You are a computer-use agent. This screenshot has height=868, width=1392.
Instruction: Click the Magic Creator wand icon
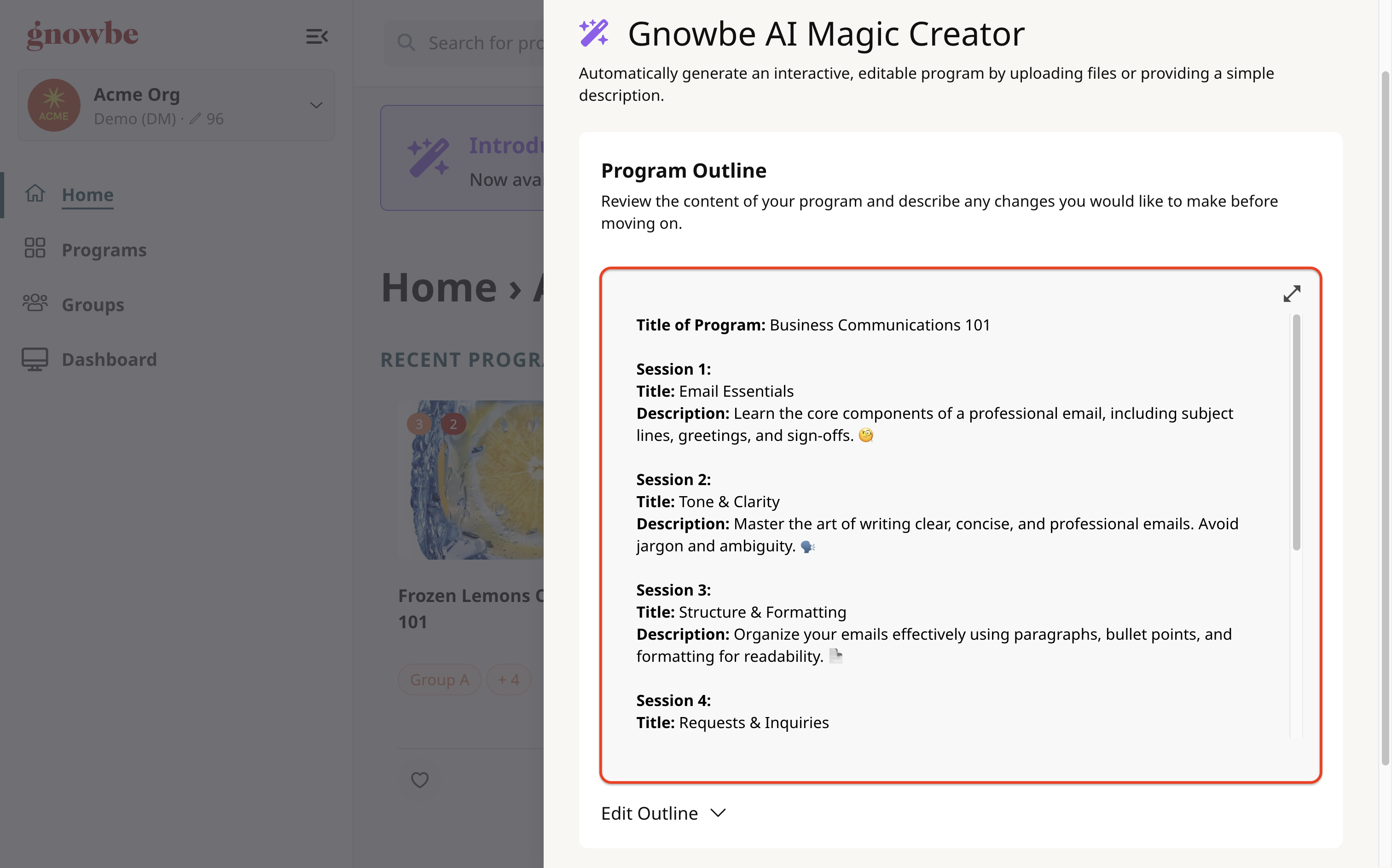[593, 33]
